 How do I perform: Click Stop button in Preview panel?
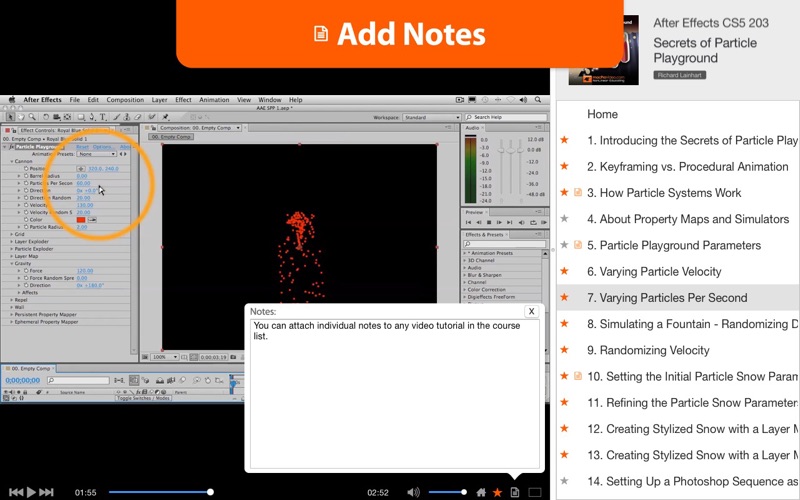[x=489, y=222]
